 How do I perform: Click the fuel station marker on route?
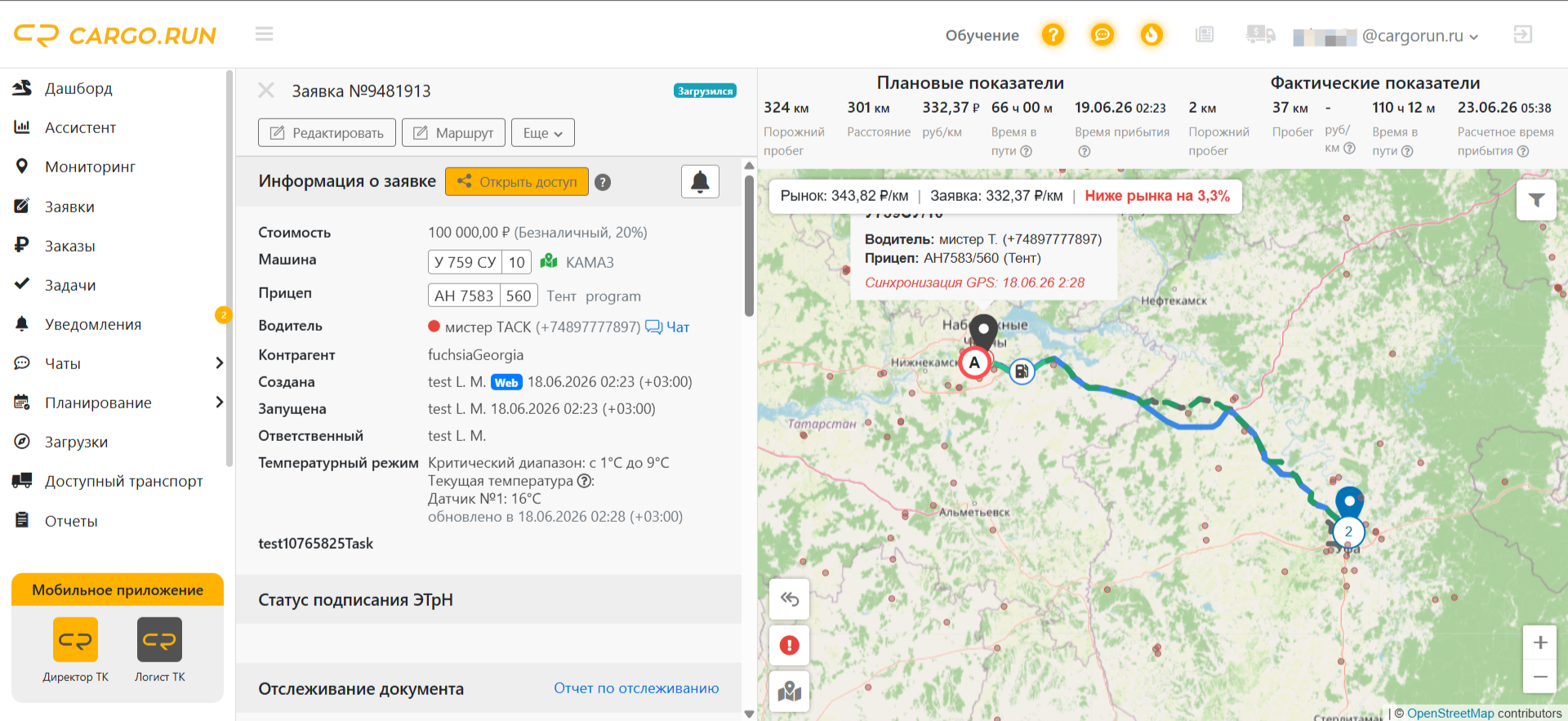pyautogui.click(x=1022, y=372)
